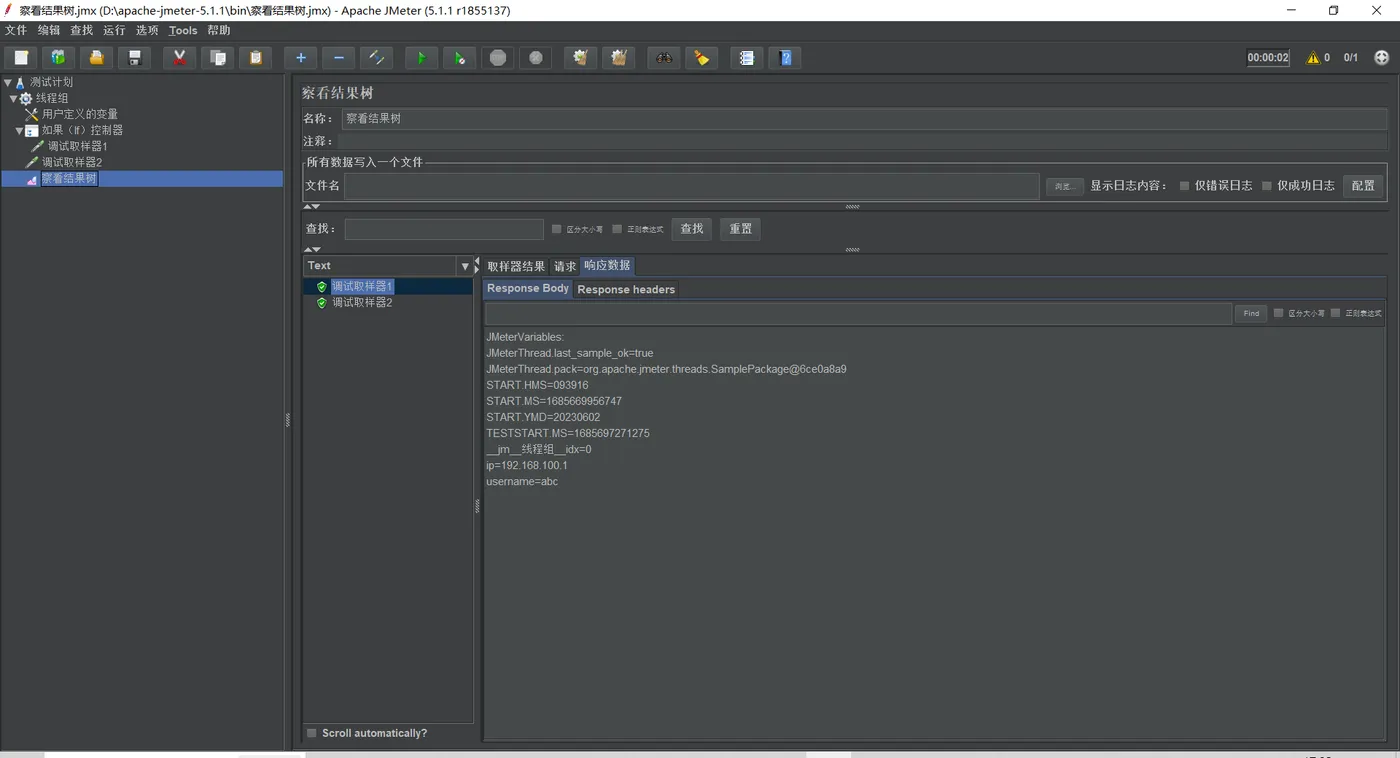Viewport: 1400px width, 758px height.
Task: Switch to Response headers tab
Action: 626,290
